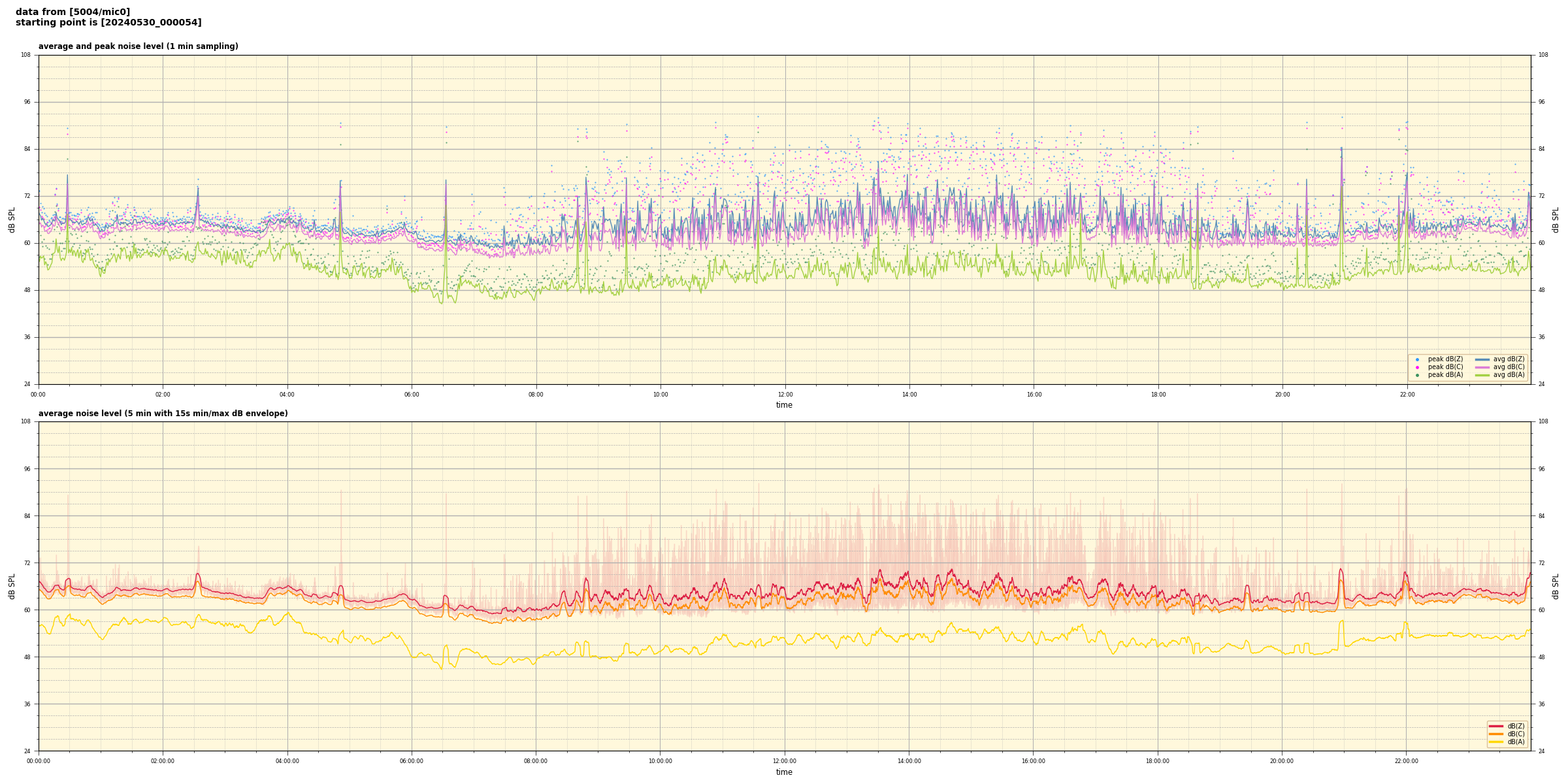
Task: Click the left 'dB SPL' label of upper chart
Action: [x=12, y=220]
